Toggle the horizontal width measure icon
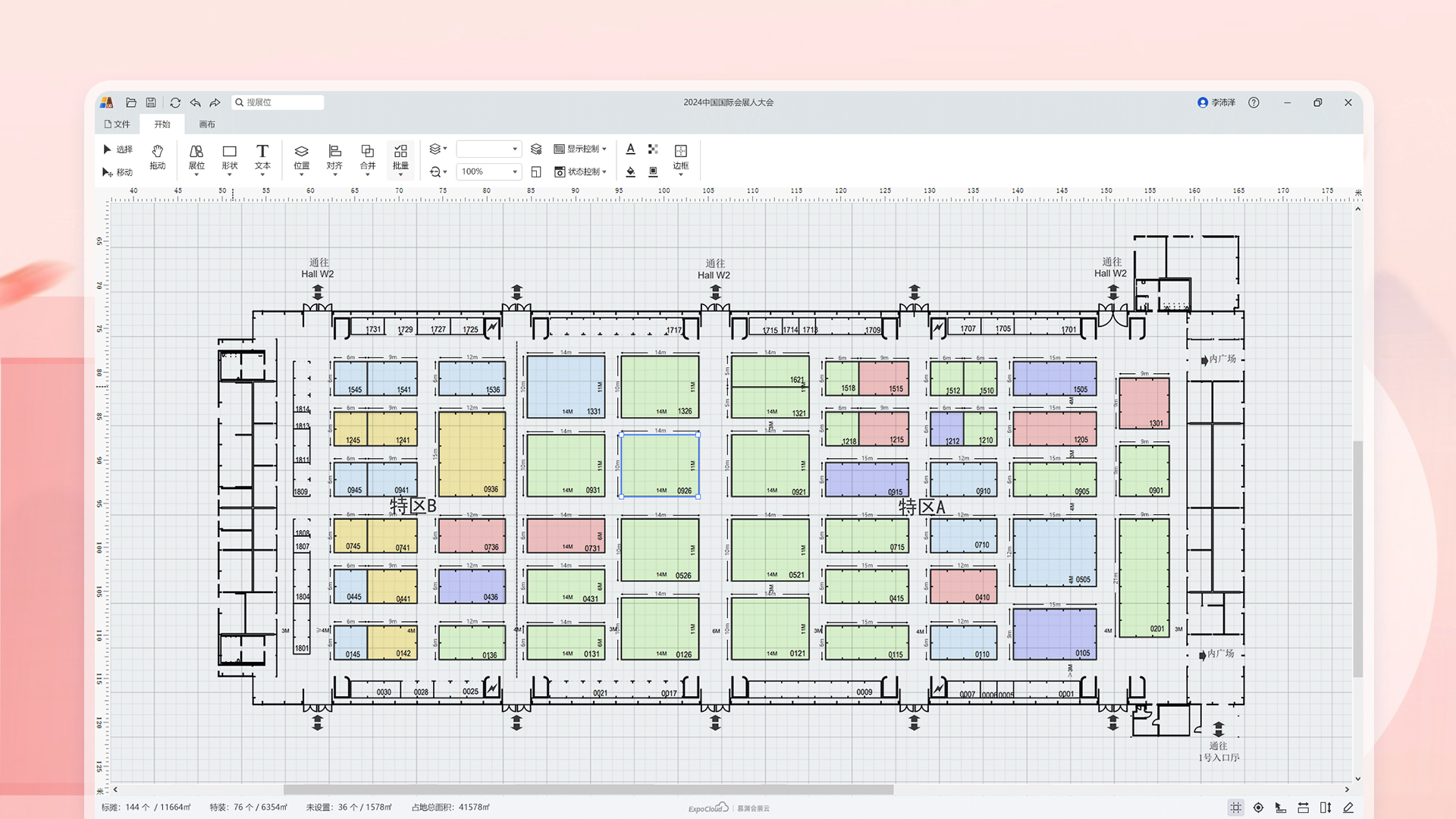Viewport: 1456px width, 819px height. coord(1303,808)
